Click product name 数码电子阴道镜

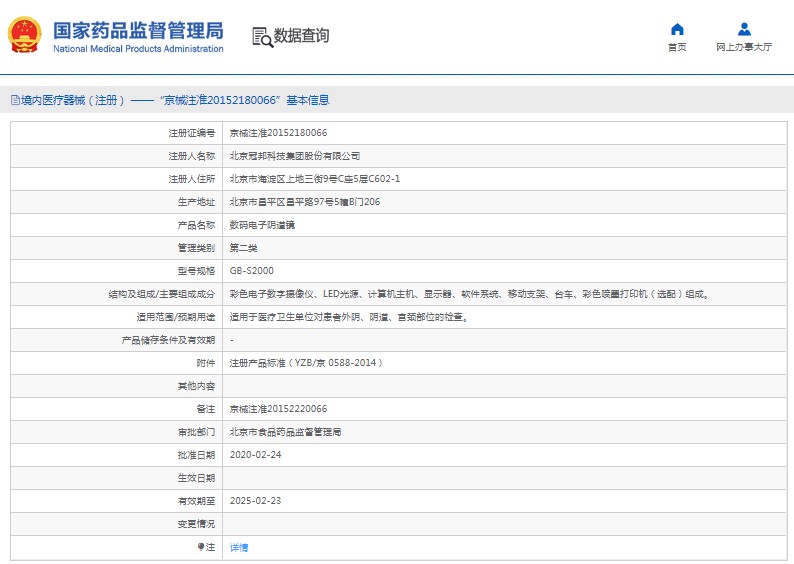[262, 225]
